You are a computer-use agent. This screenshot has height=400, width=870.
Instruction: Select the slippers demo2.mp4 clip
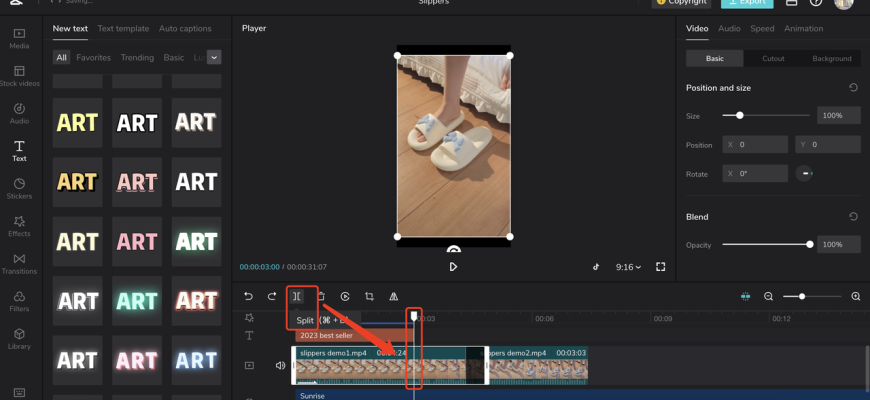pos(537,365)
